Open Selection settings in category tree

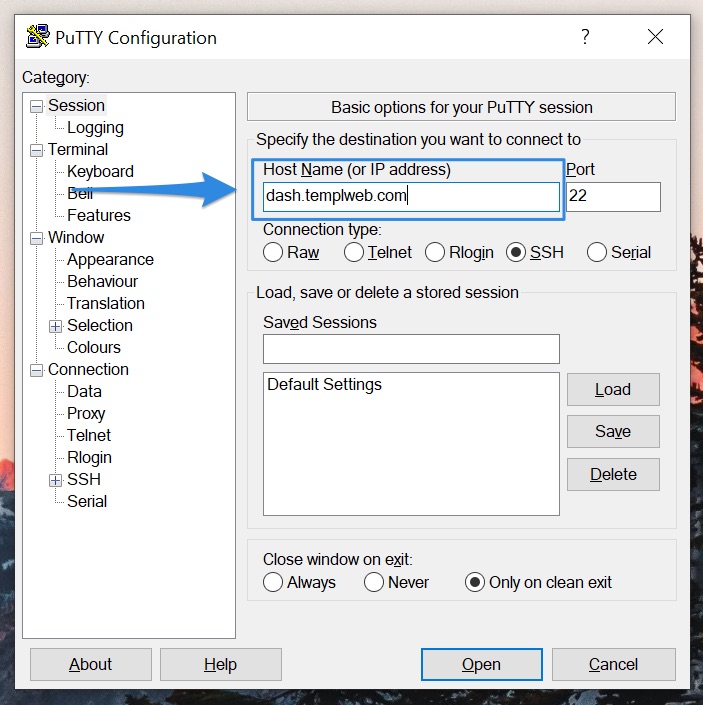click(100, 326)
